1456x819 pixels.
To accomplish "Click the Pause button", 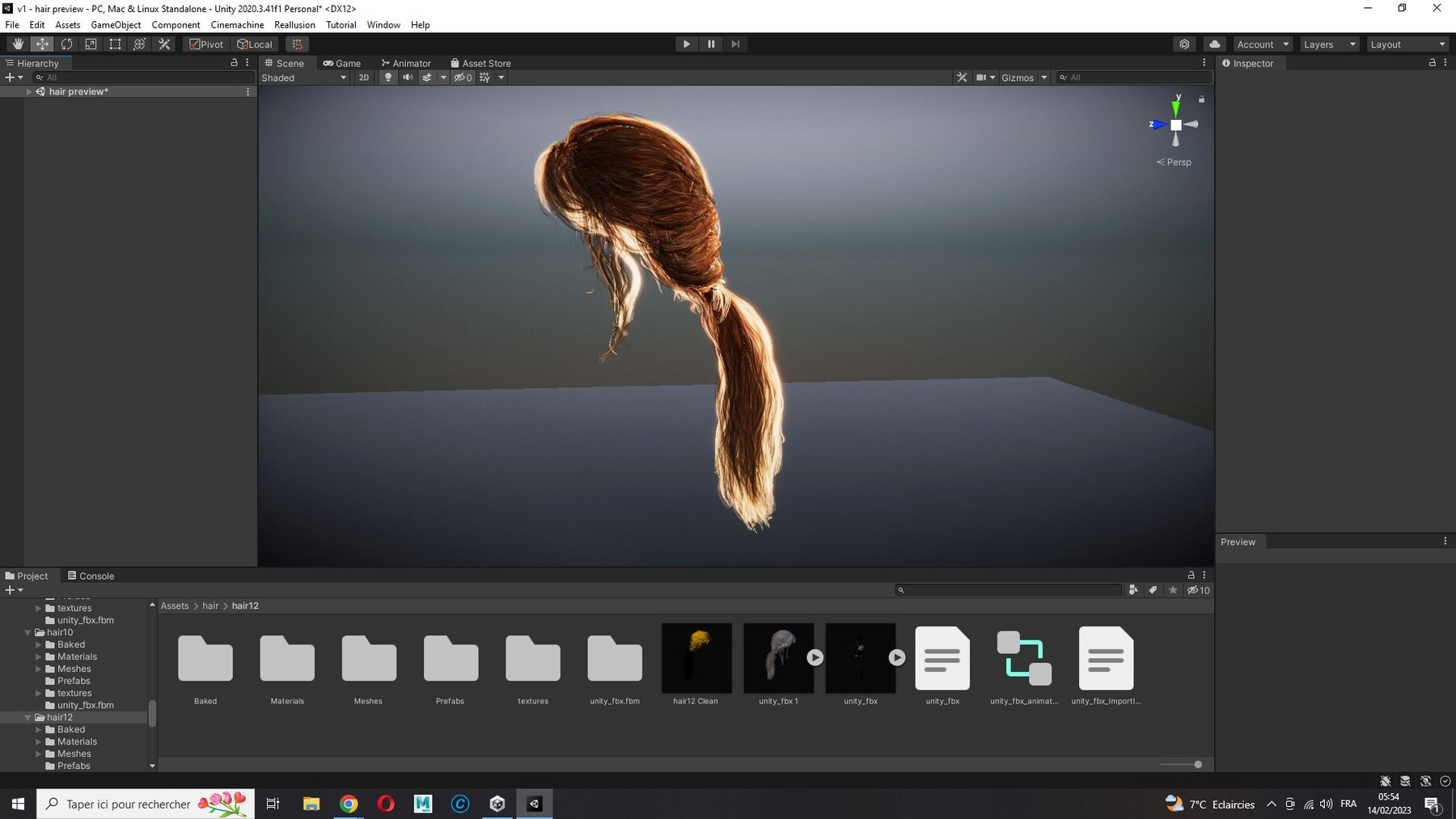I will (711, 44).
